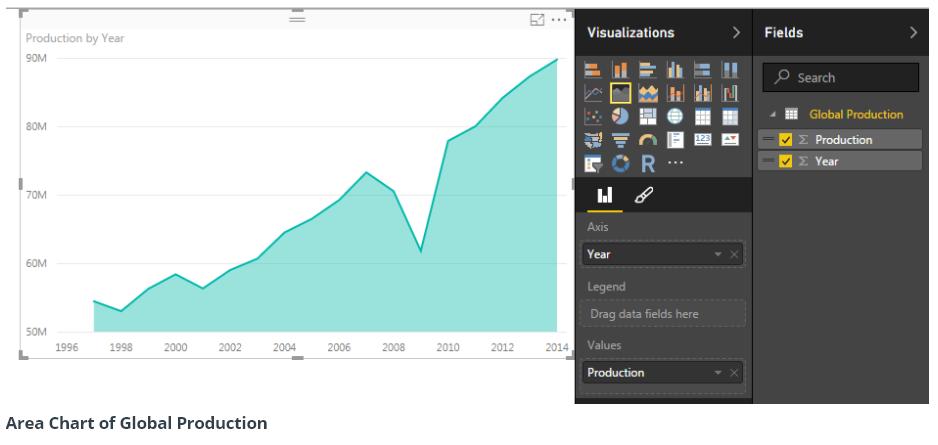
Task: Select the Filled map visualization
Action: click(x=592, y=140)
